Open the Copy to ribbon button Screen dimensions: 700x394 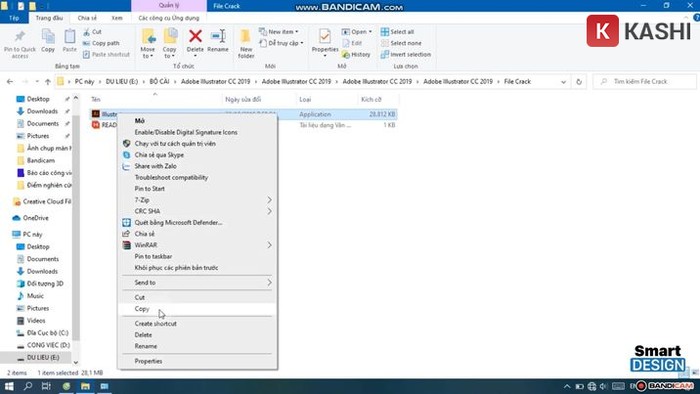pos(169,43)
